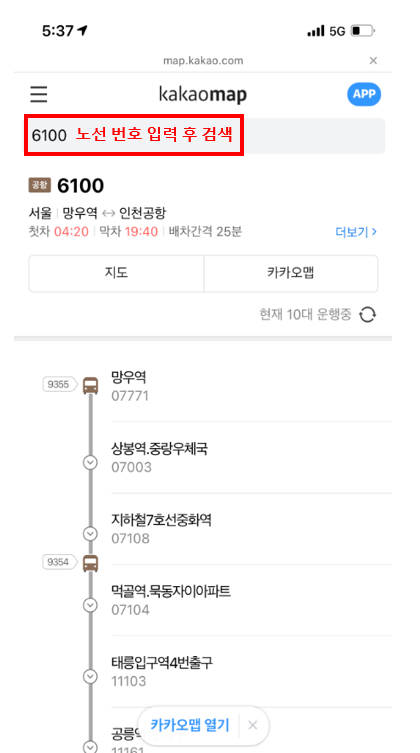Tap the 공항 bus type badge
The image size is (420, 753).
(x=40, y=185)
